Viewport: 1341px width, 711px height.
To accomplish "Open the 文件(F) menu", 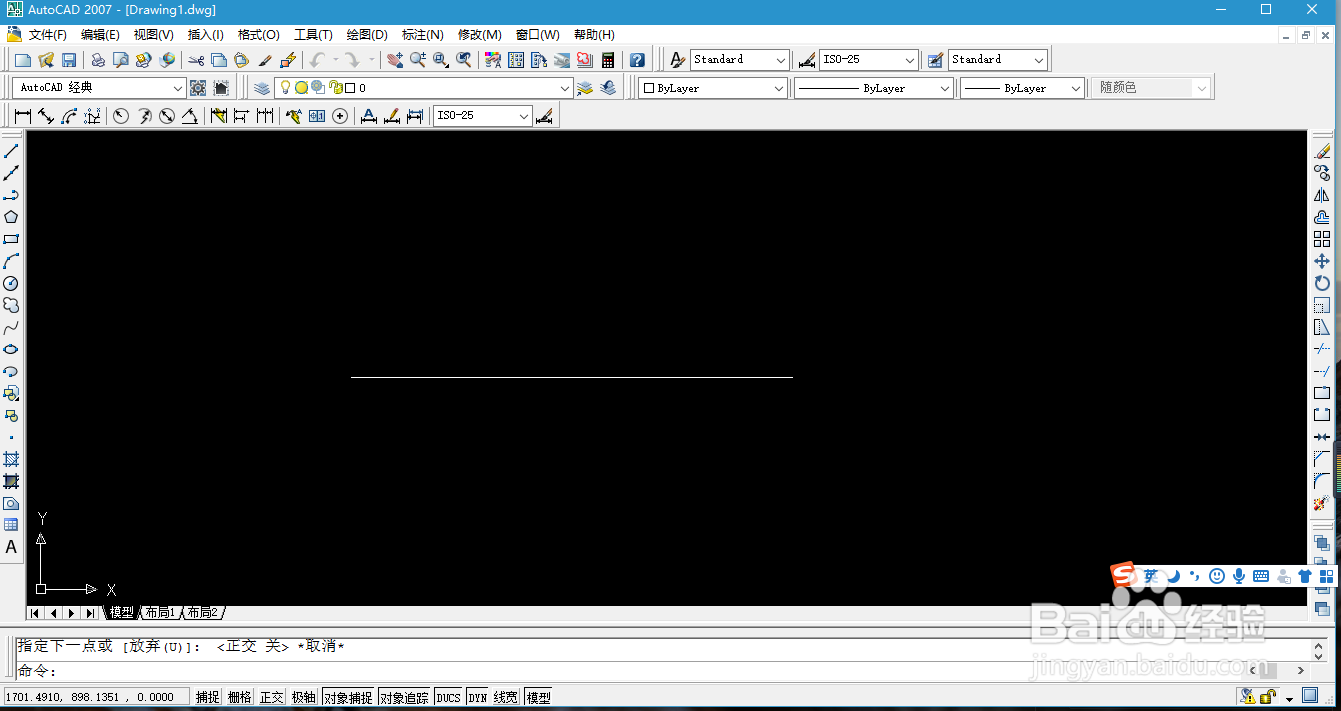I will click(x=48, y=35).
